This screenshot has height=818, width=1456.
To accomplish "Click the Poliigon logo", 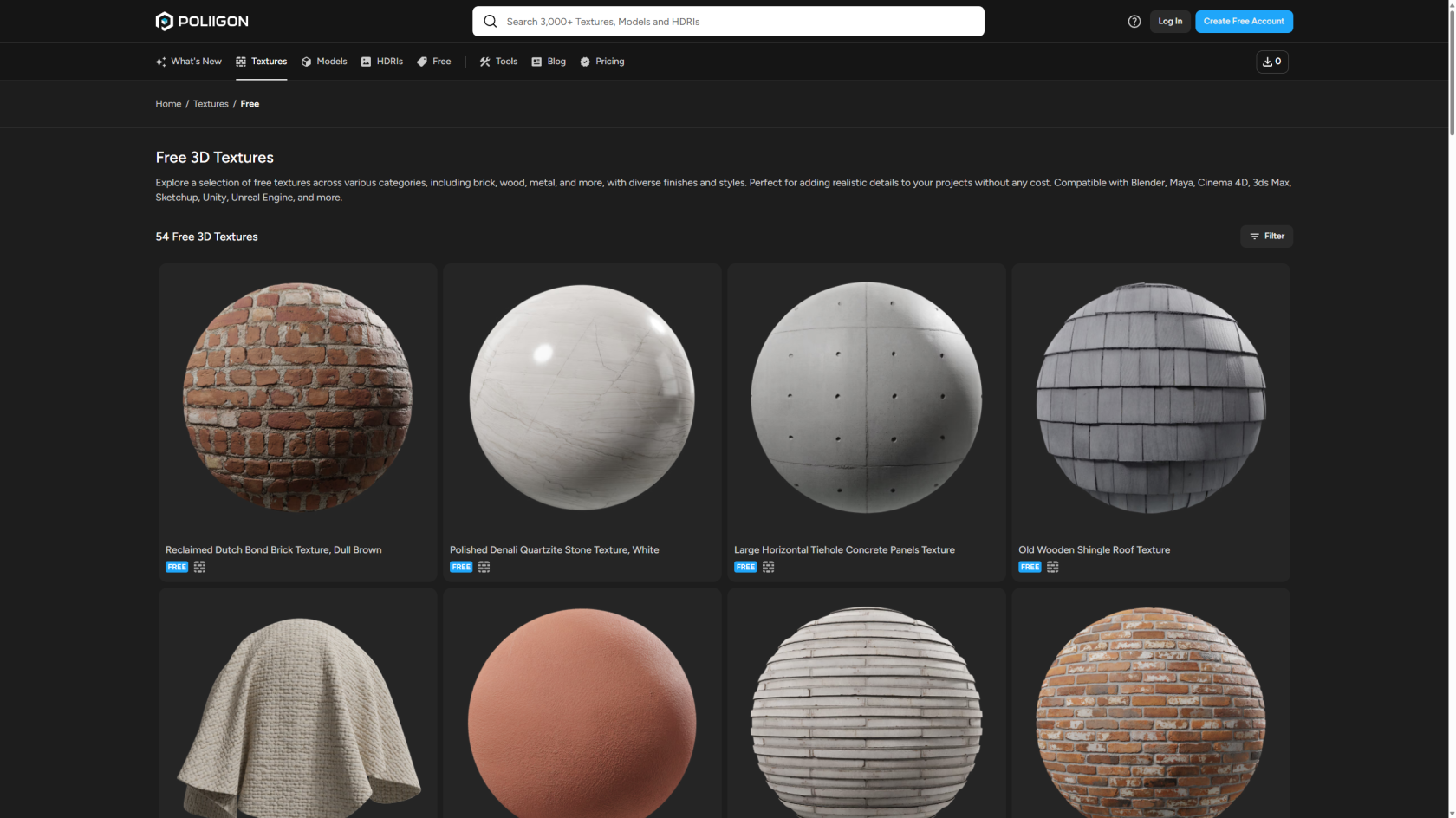I will [202, 22].
